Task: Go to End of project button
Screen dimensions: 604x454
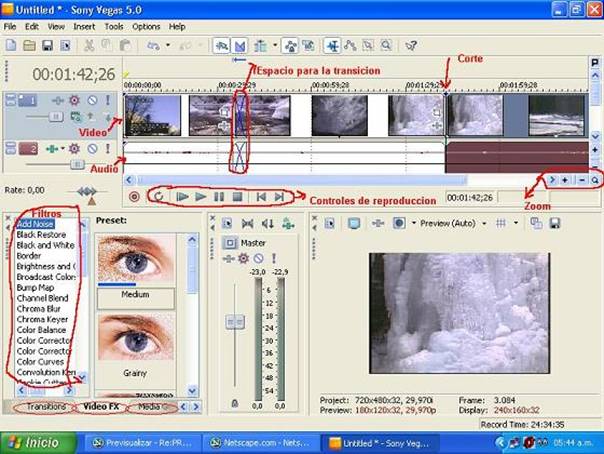Action: click(279, 197)
